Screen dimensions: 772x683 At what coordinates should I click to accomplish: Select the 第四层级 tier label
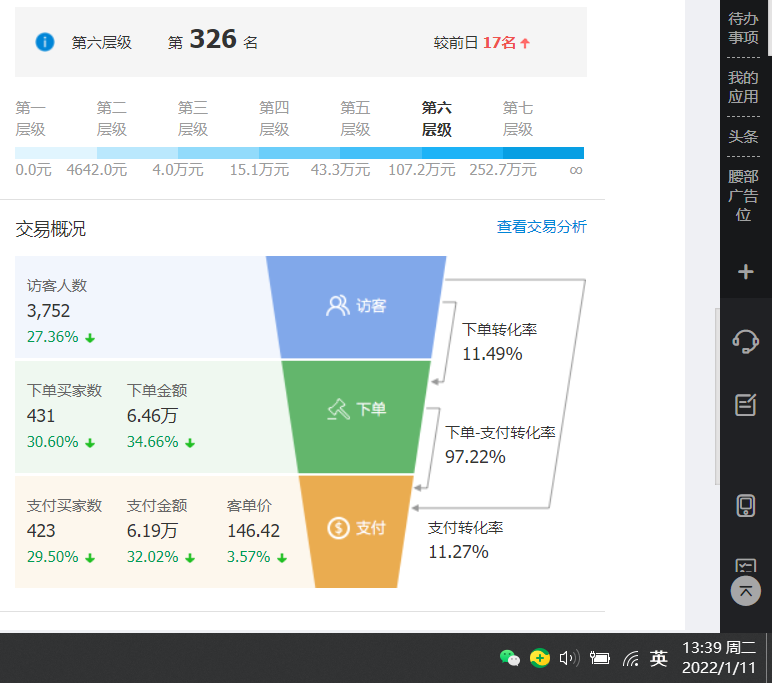[x=274, y=119]
